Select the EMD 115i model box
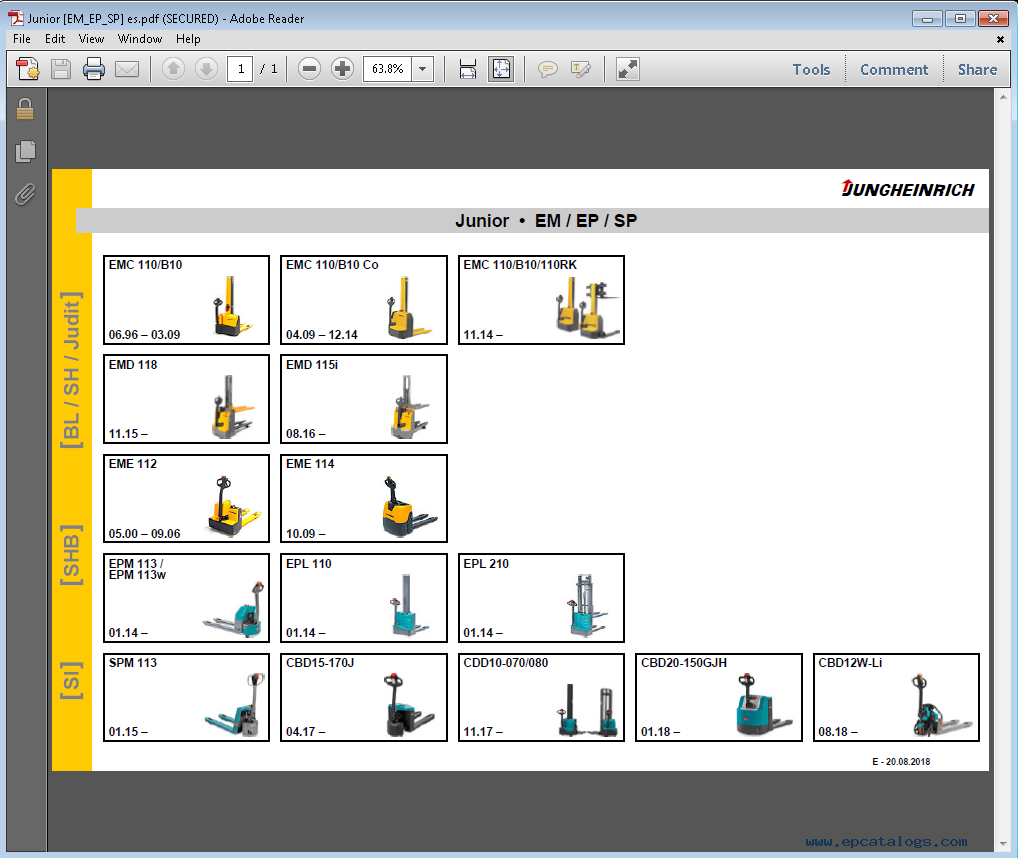 364,399
